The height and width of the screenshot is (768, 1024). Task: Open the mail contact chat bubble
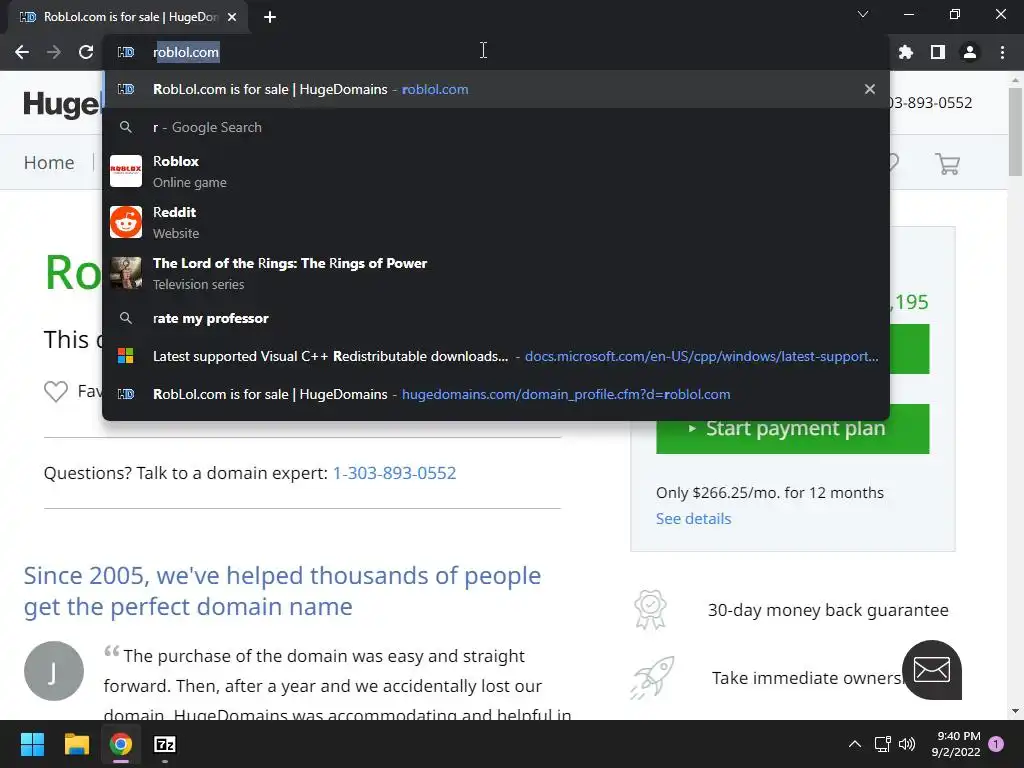click(x=932, y=670)
